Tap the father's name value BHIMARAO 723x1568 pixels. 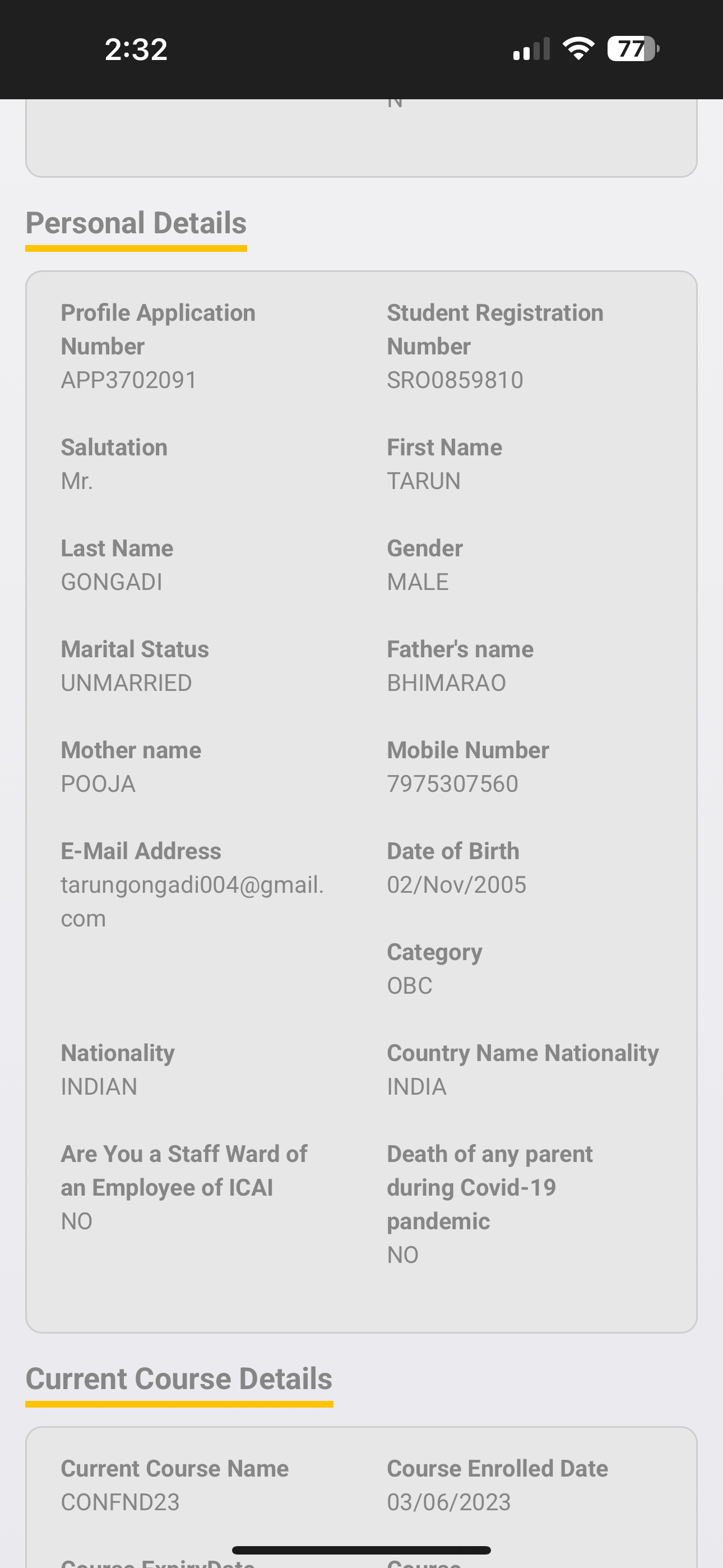(447, 683)
